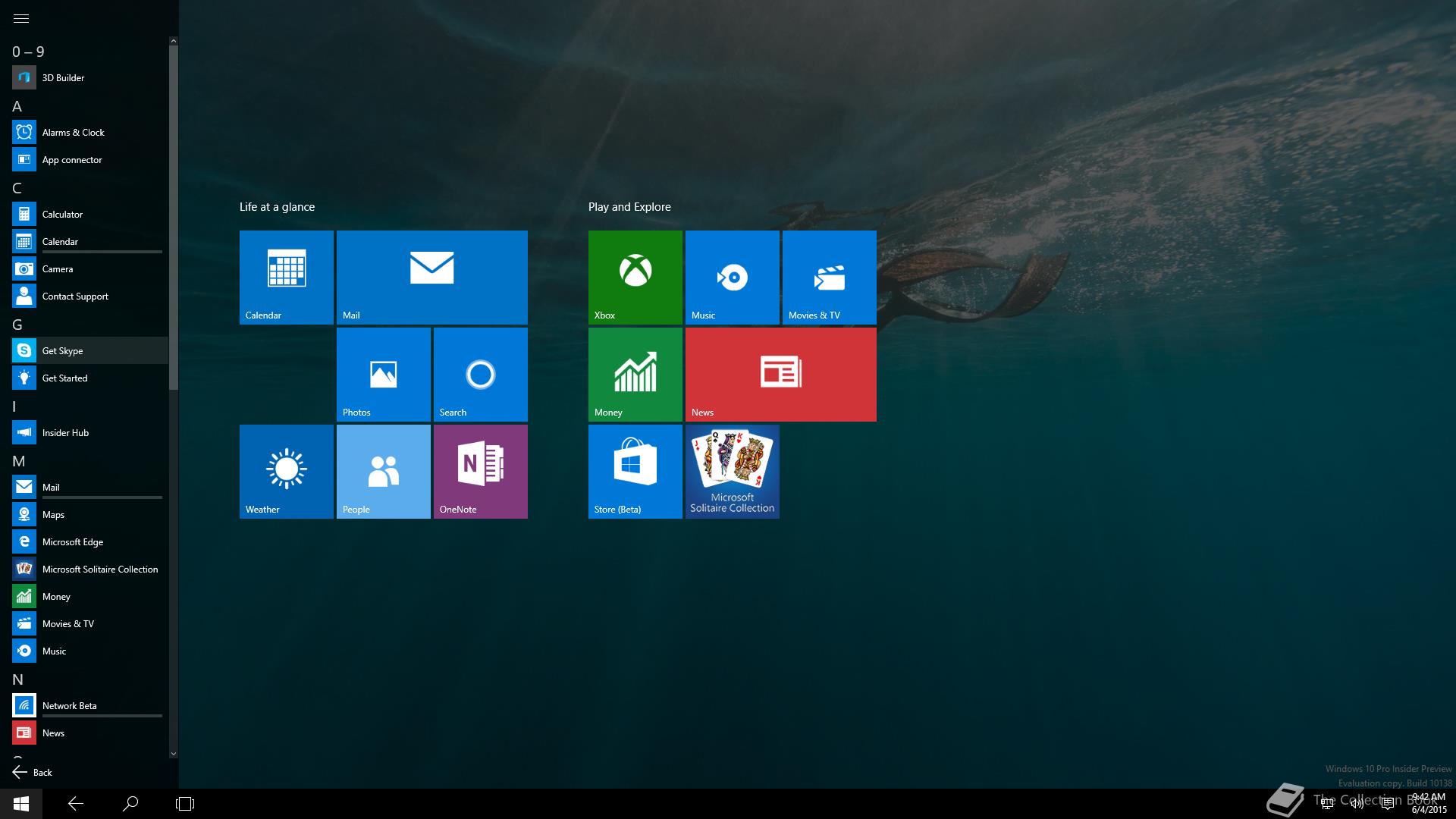Open the Movies & TV tile
The height and width of the screenshot is (819, 1456).
click(830, 278)
